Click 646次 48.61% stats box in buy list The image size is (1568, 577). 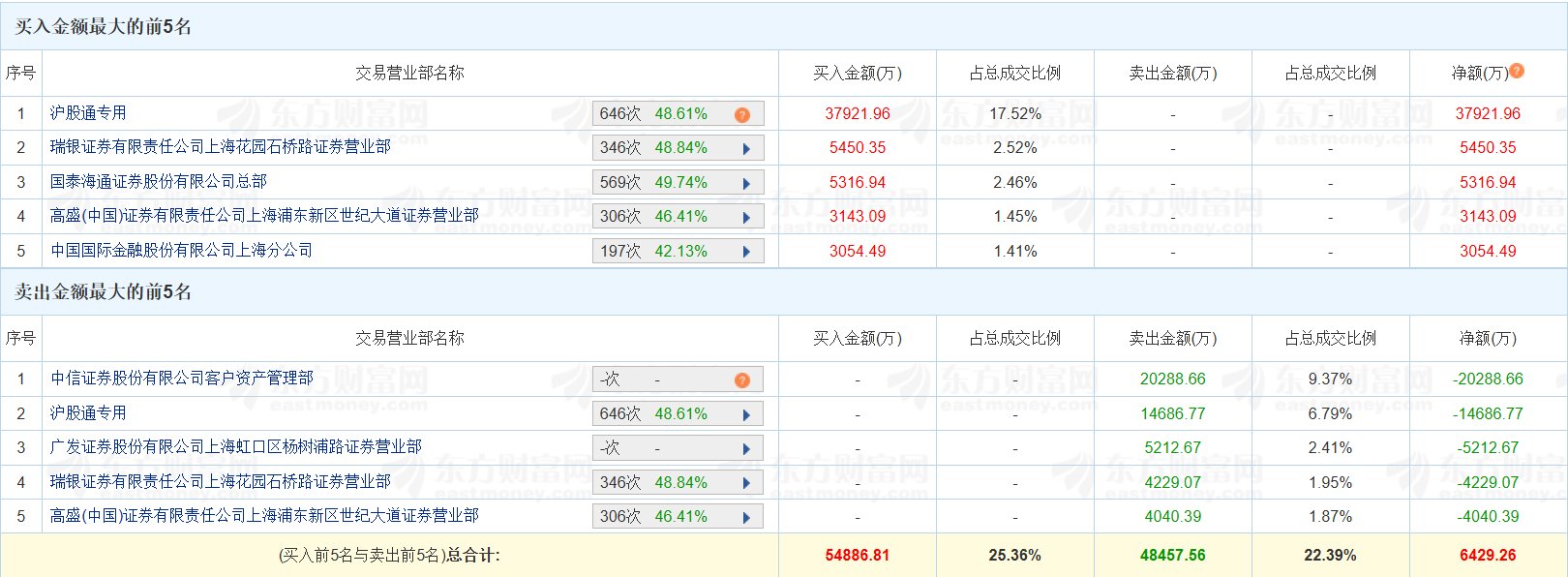click(654, 114)
